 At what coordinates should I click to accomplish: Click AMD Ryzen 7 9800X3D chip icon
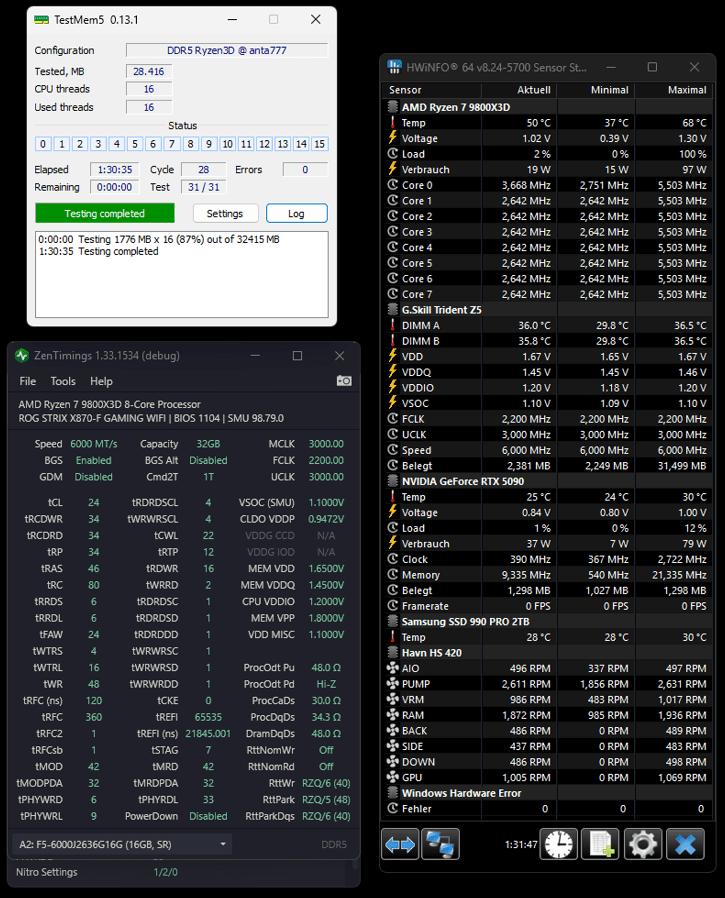[392, 107]
